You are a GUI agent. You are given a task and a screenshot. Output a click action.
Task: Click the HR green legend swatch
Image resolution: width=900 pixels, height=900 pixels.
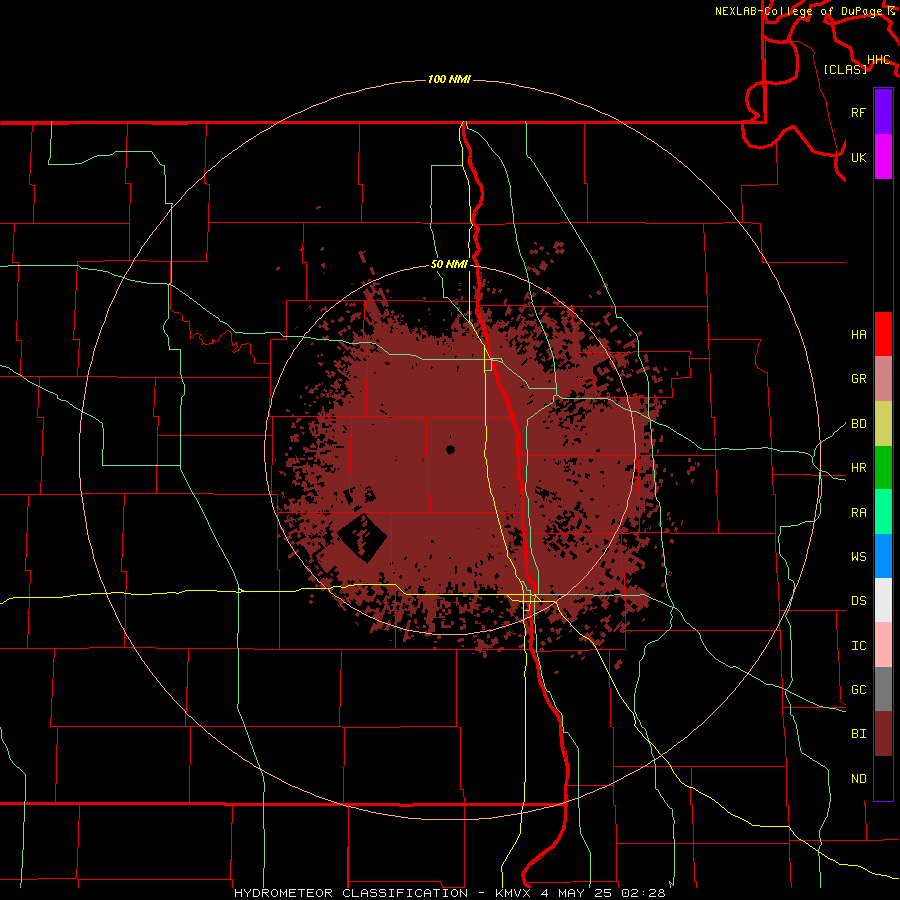[x=883, y=467]
